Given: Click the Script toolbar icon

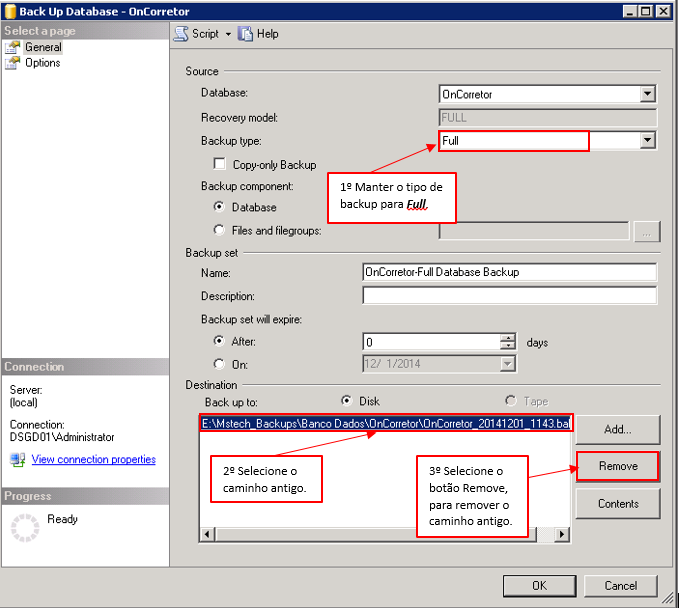Looking at the screenshot, I should [x=181, y=34].
